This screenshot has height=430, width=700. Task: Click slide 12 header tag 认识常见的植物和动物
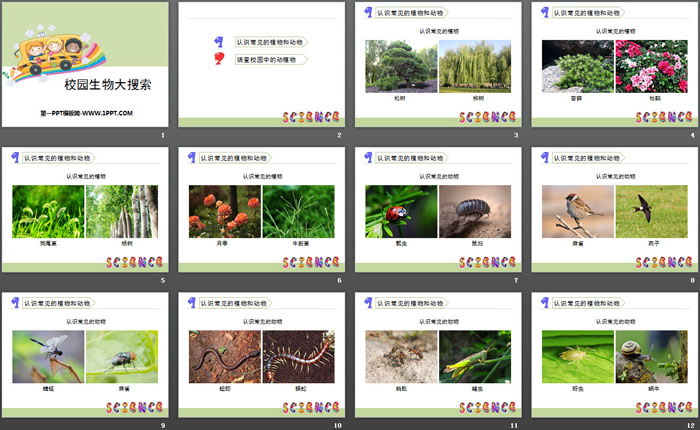click(x=588, y=303)
